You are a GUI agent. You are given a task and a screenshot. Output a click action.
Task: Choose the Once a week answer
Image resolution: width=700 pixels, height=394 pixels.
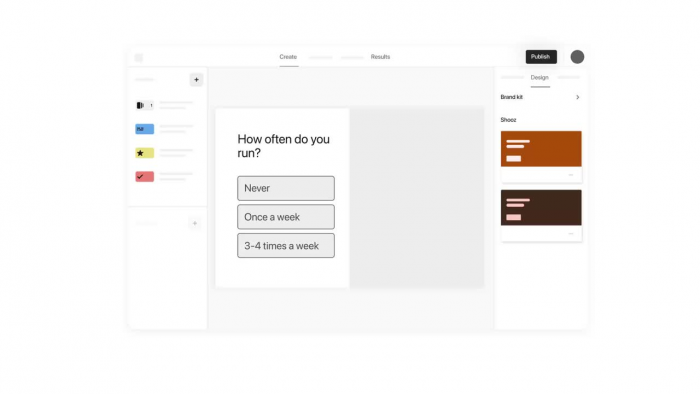pyautogui.click(x=286, y=217)
